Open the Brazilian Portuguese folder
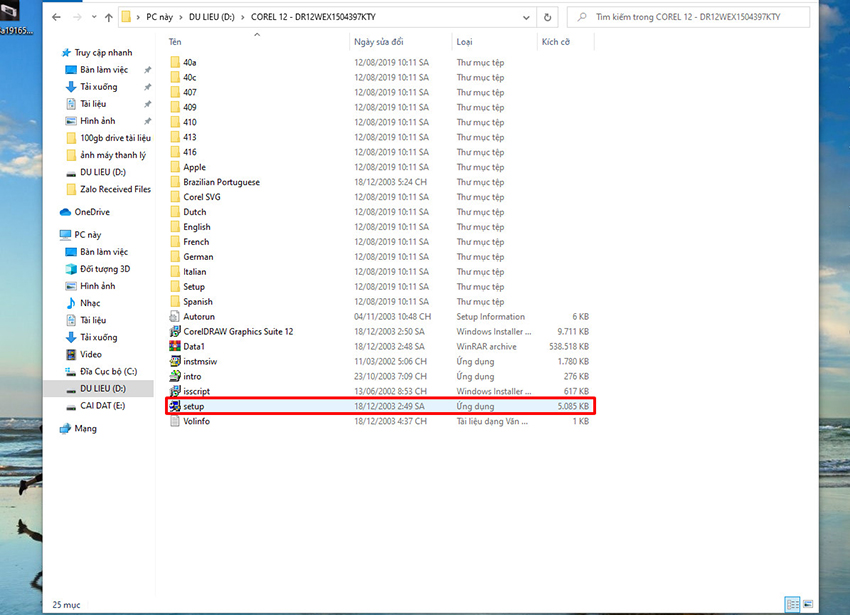850x615 pixels. (x=221, y=182)
